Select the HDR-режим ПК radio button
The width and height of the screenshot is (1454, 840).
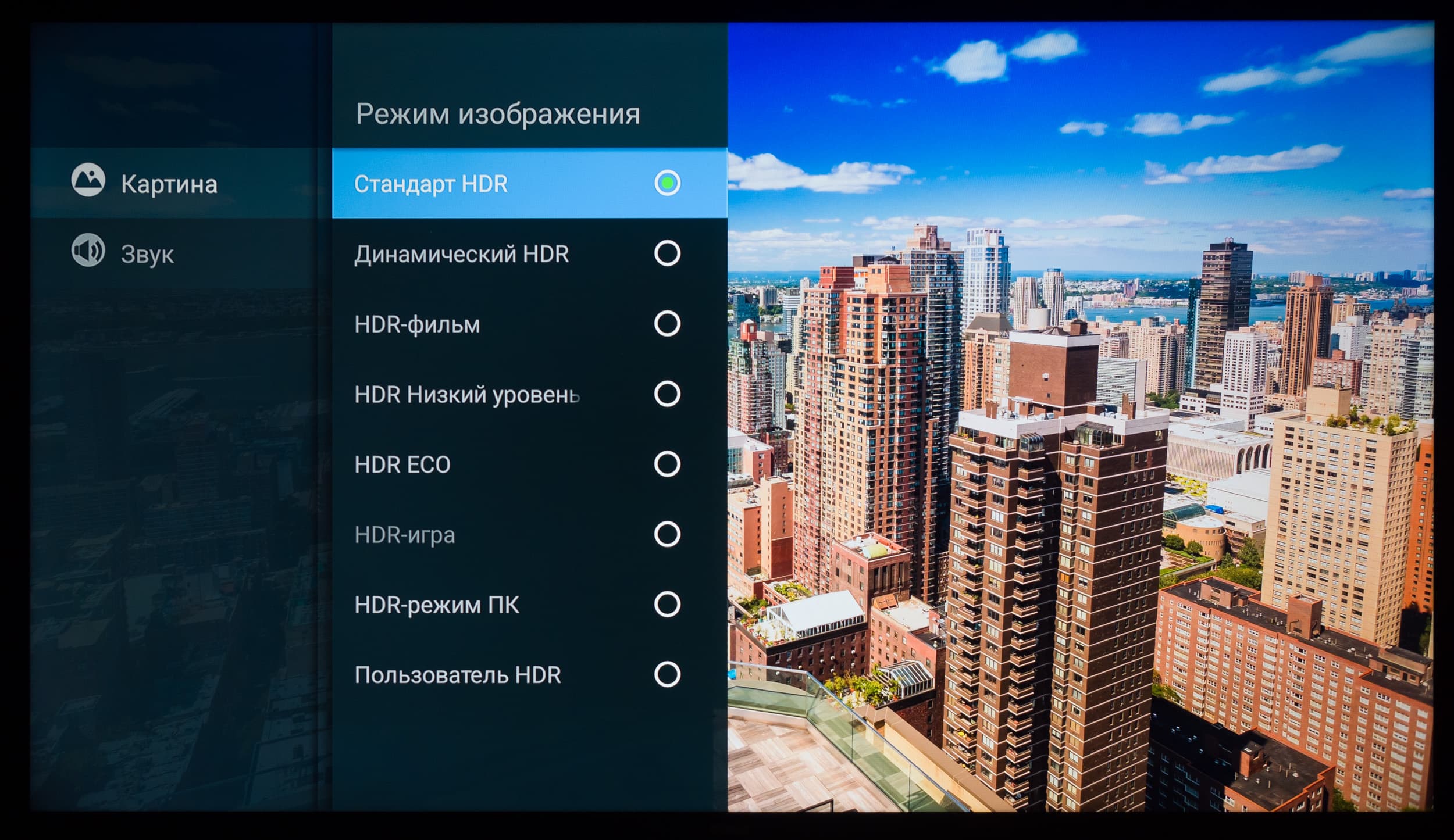click(x=667, y=605)
